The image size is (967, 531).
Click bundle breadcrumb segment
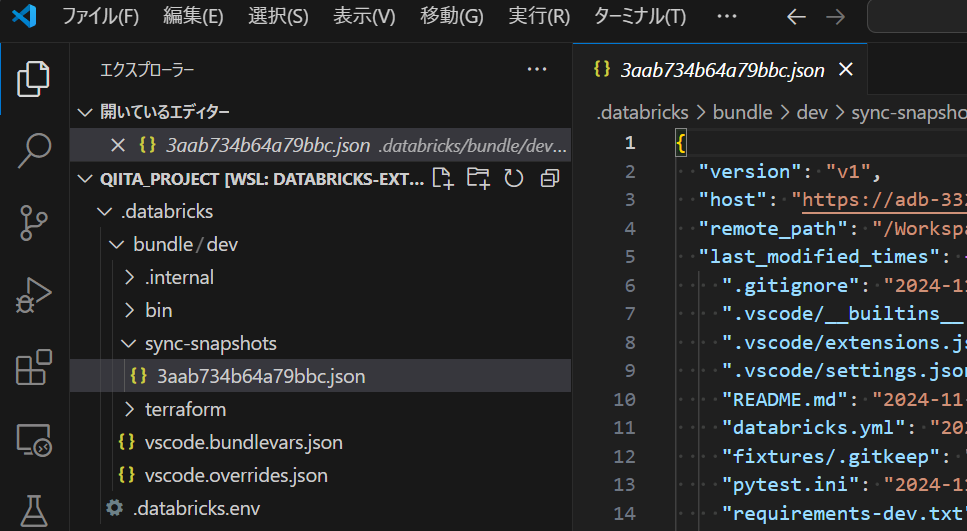[743, 112]
